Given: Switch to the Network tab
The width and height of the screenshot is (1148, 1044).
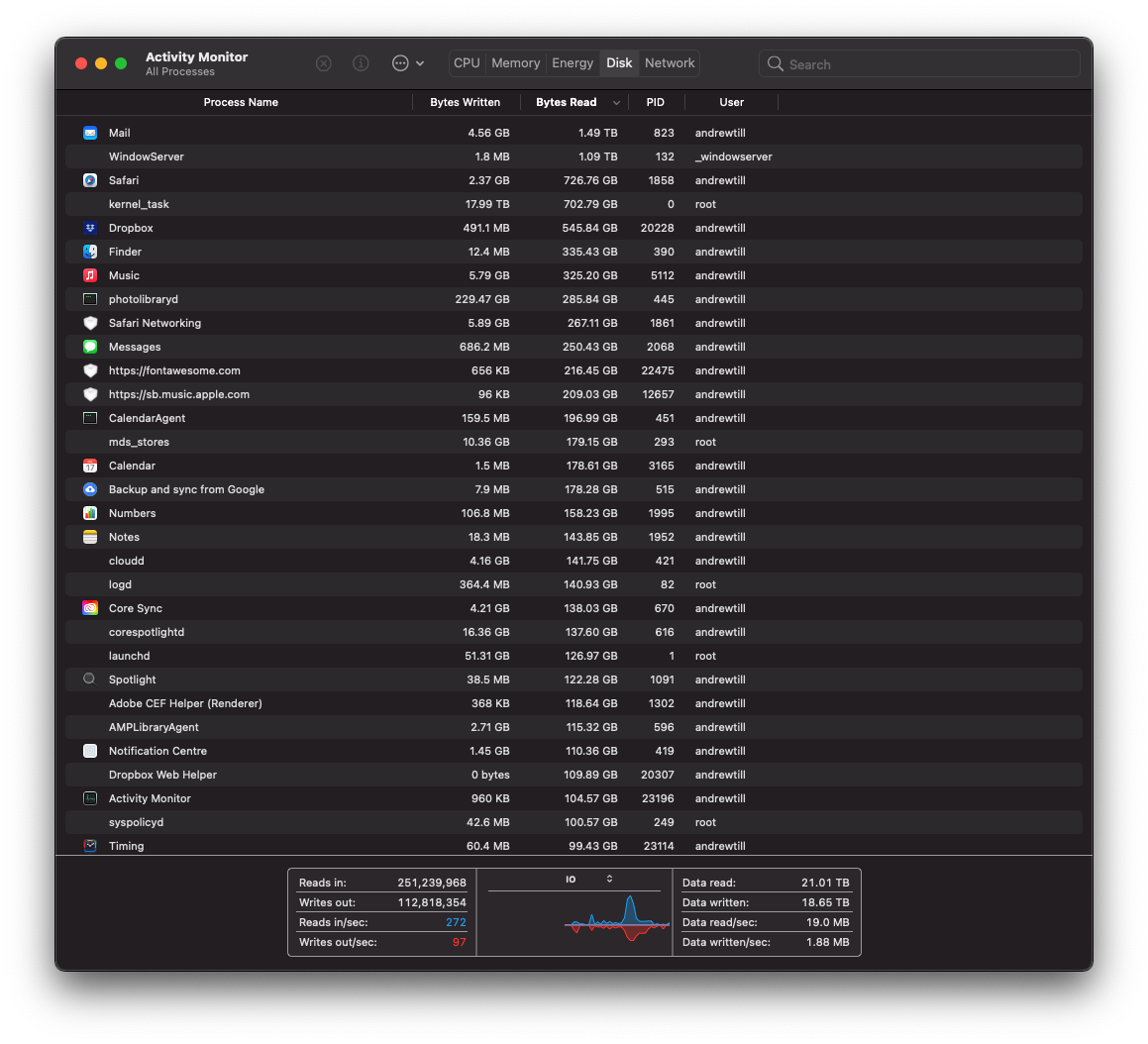Looking at the screenshot, I should 670,63.
